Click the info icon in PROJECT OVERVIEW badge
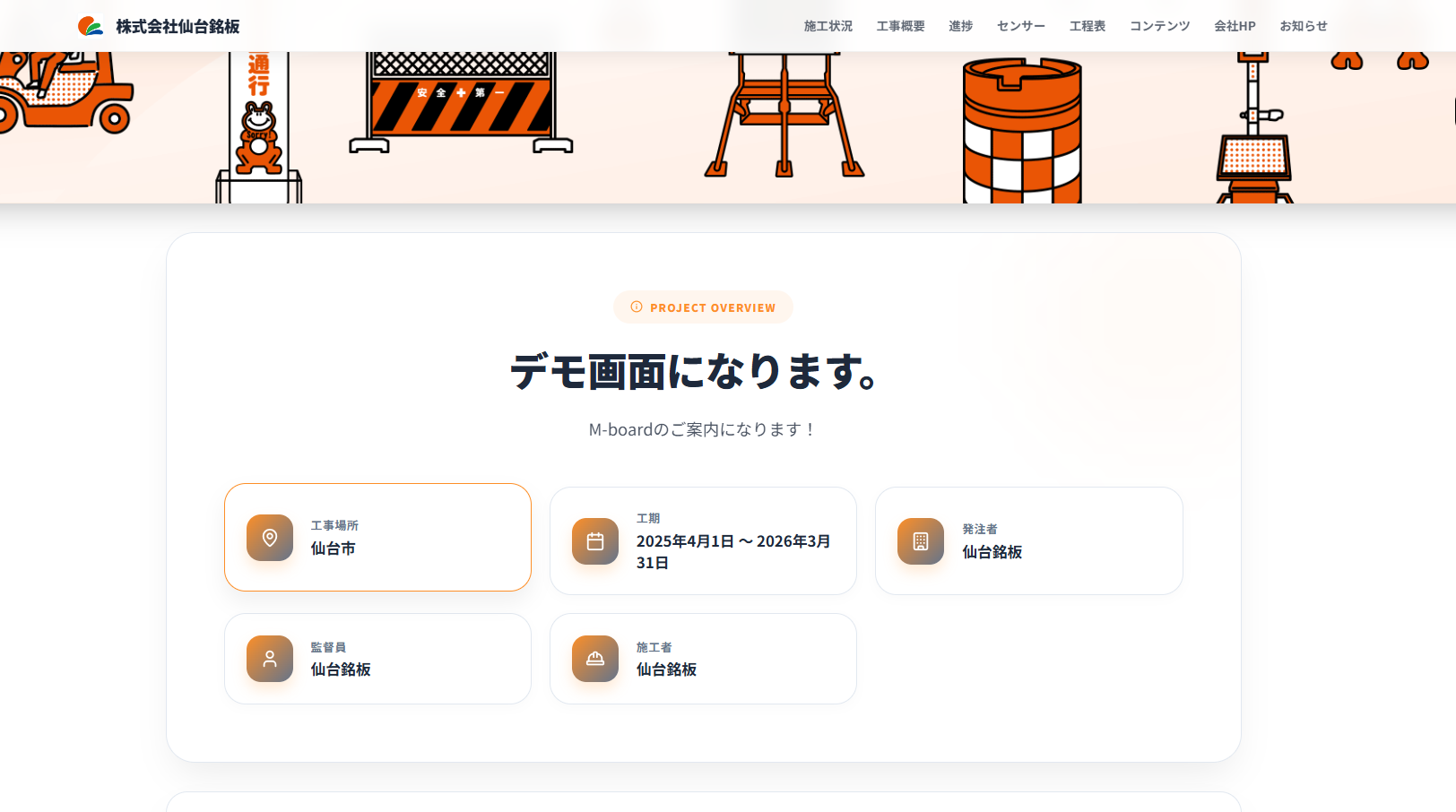 [x=637, y=307]
